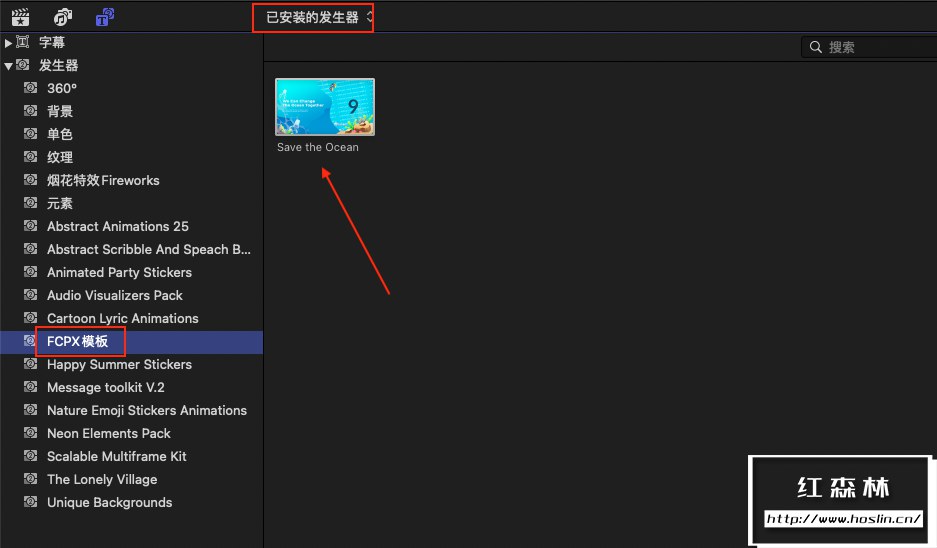The image size is (937, 548).
Task: Click the 字幕 category frame icon
Action: (x=23, y=42)
